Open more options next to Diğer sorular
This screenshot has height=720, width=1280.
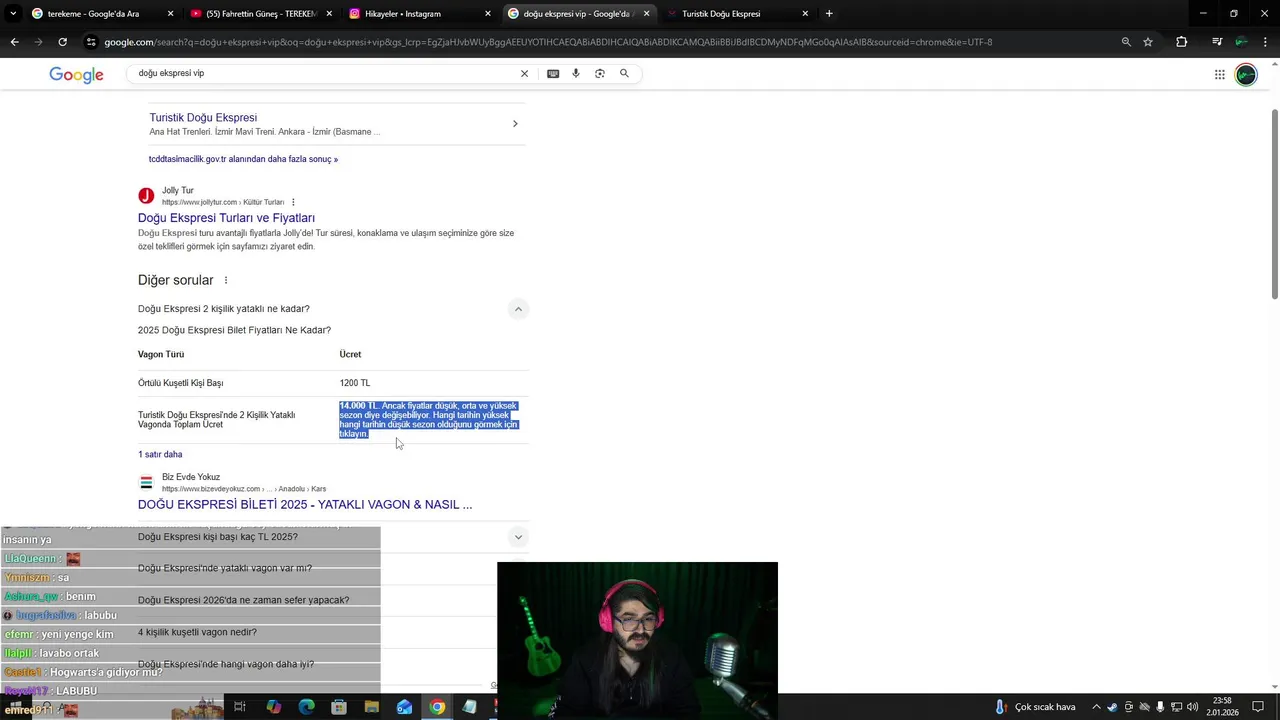tap(226, 280)
